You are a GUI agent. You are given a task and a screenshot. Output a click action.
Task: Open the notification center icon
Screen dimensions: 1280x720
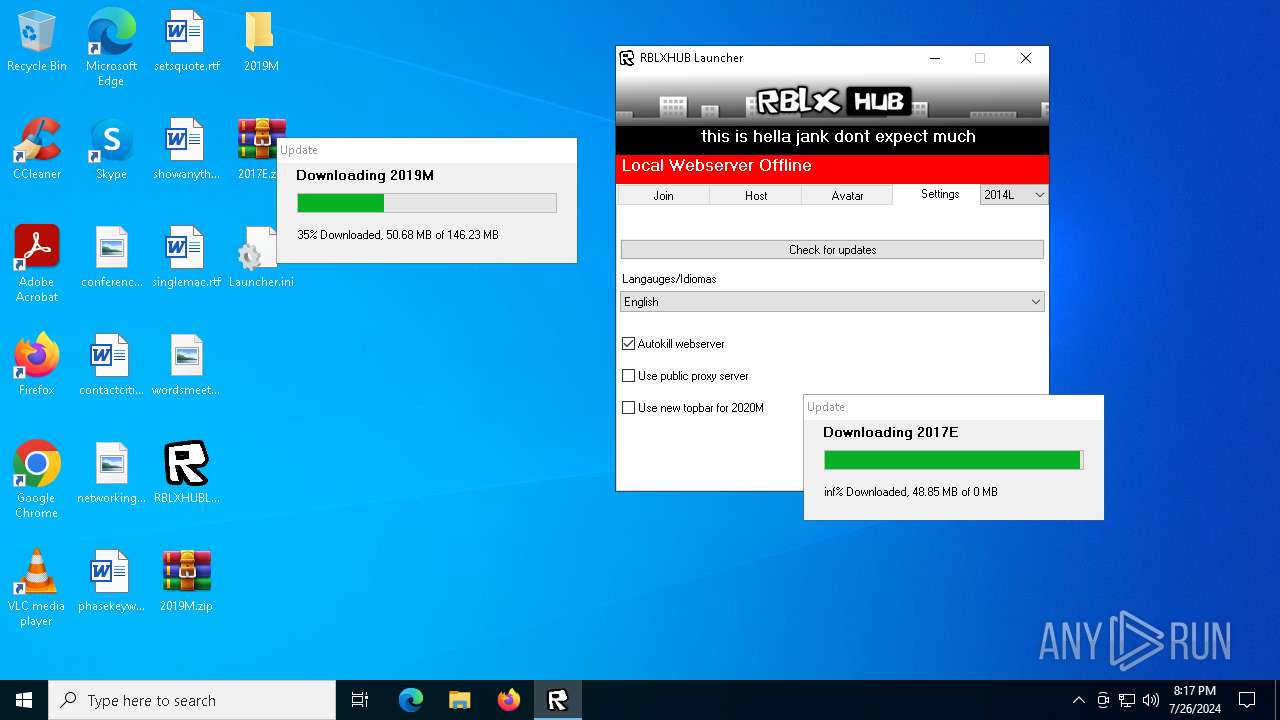(x=1247, y=700)
